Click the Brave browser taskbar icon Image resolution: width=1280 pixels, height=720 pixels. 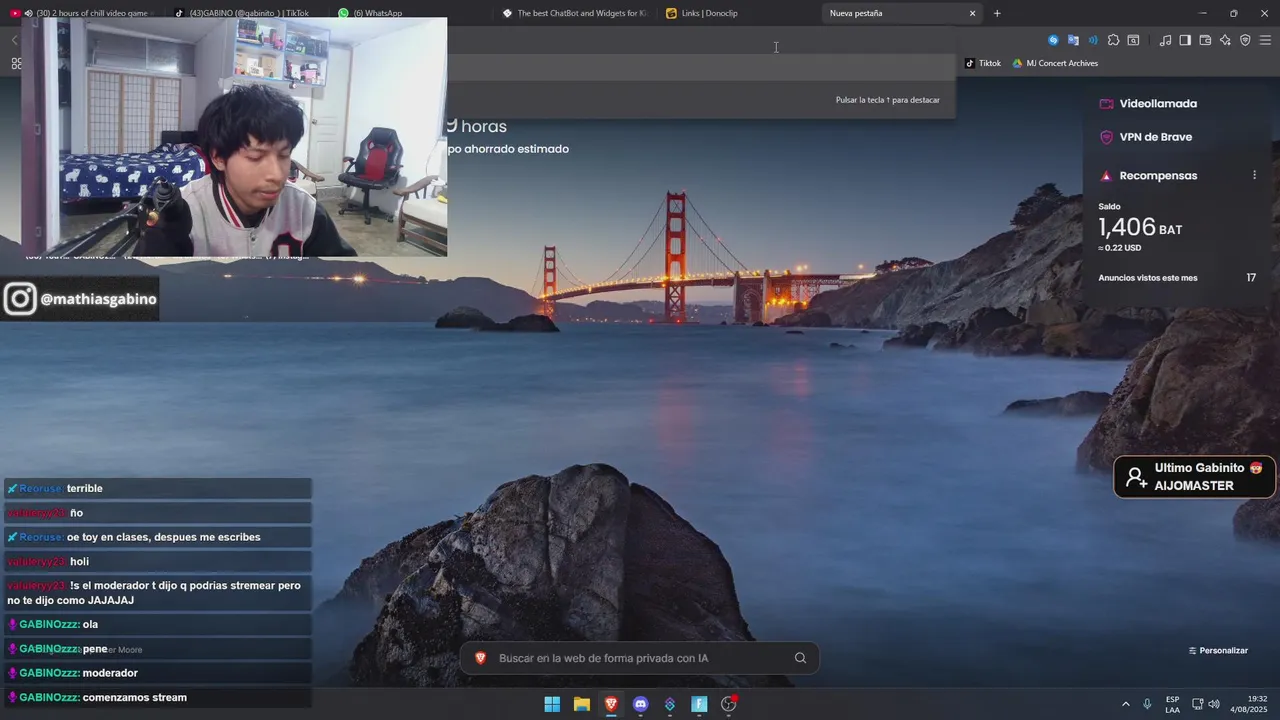[x=611, y=704]
